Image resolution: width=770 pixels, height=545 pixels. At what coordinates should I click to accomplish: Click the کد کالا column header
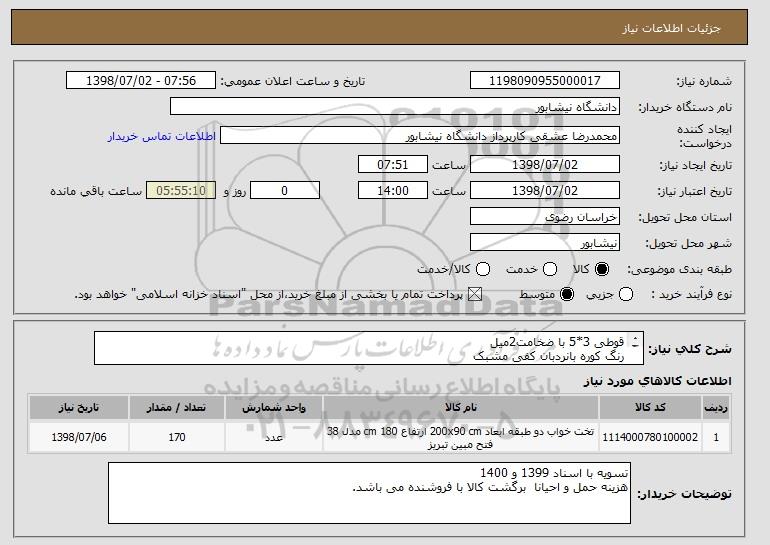[x=650, y=408]
